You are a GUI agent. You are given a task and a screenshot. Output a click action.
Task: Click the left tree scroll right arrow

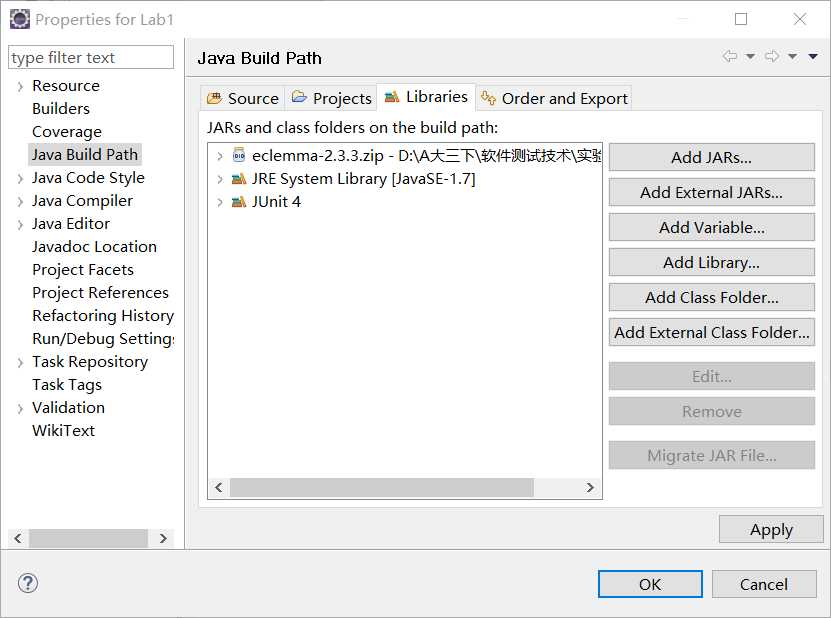[163, 538]
